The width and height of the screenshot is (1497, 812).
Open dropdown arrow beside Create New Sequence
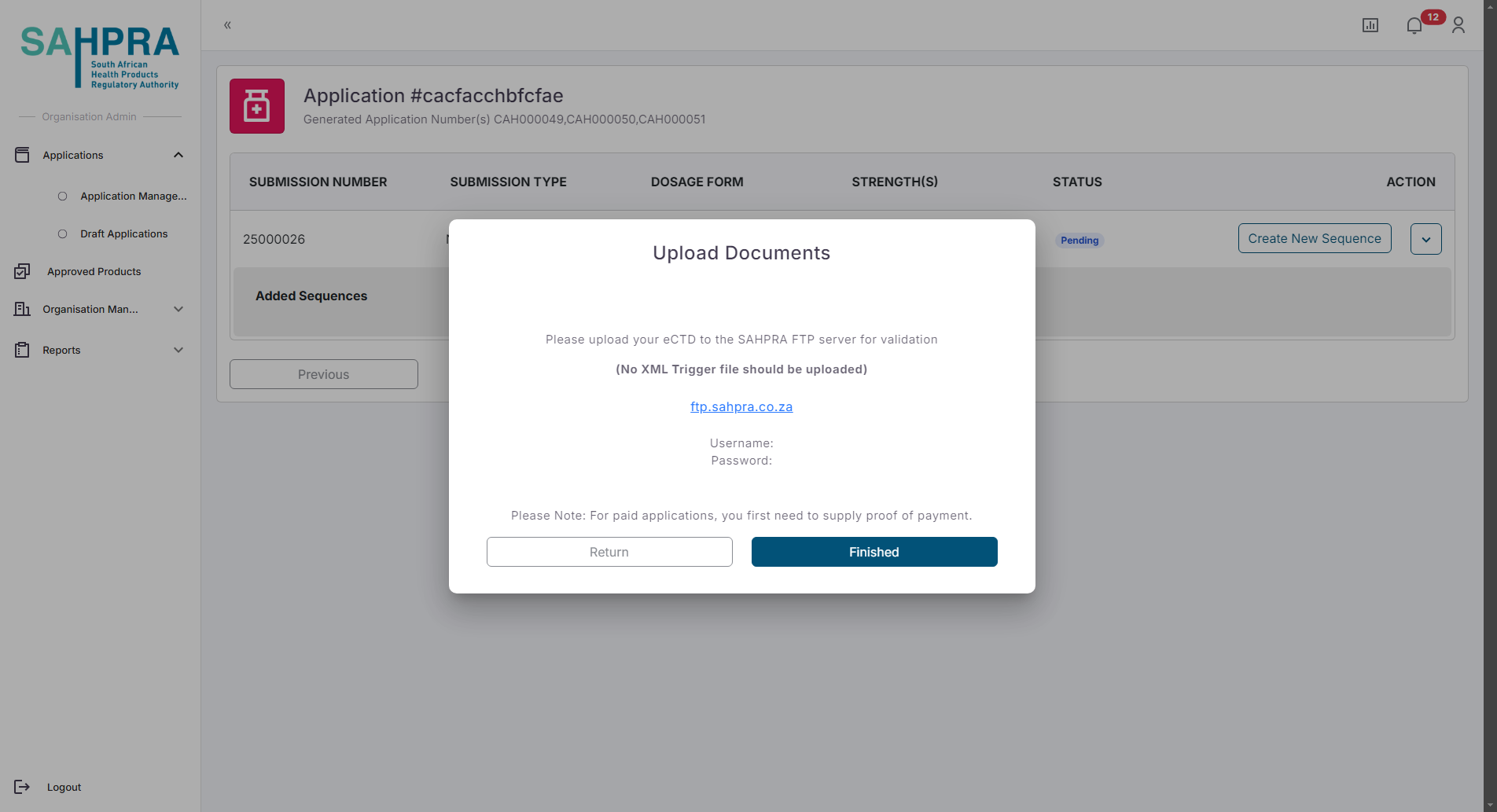(x=1425, y=240)
